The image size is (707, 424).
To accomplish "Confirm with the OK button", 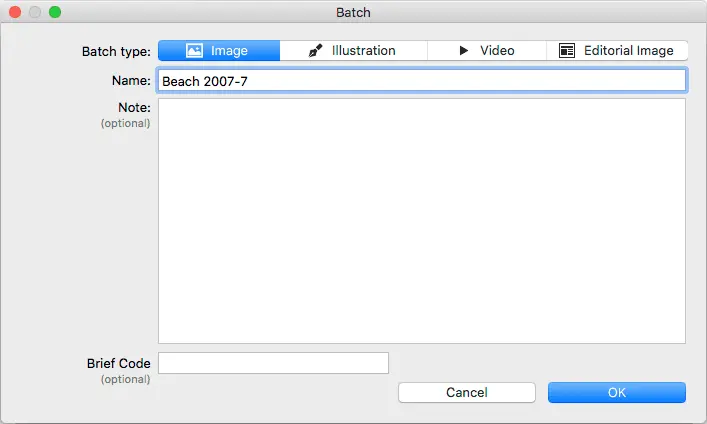I will tap(617, 392).
